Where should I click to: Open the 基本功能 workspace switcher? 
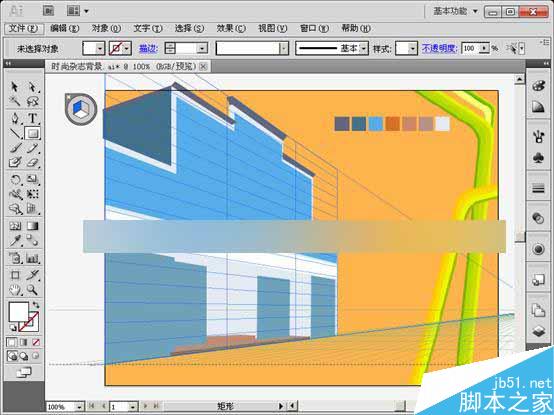pyautogui.click(x=455, y=11)
